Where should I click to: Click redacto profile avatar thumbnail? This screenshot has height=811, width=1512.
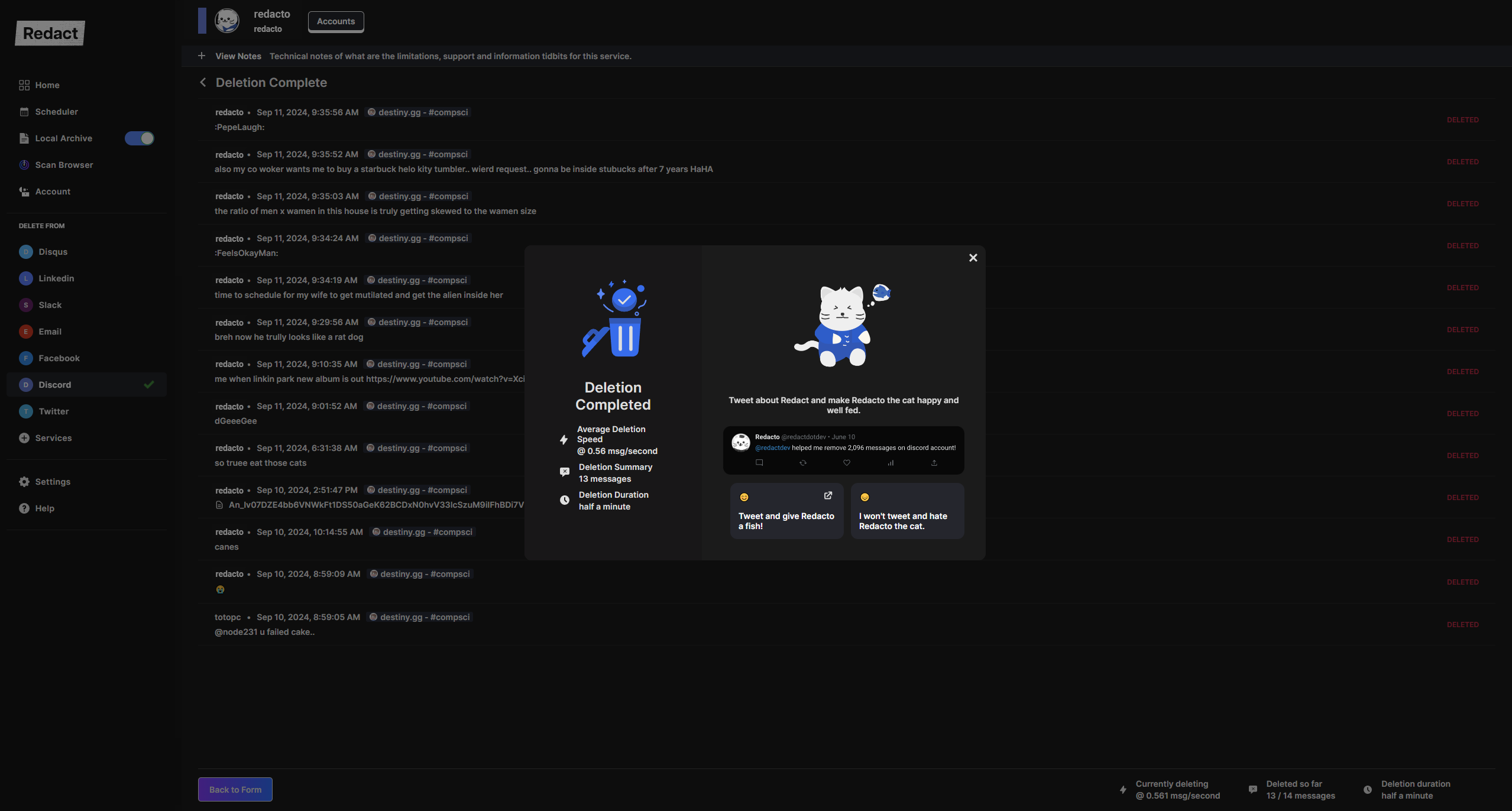pyautogui.click(x=227, y=21)
